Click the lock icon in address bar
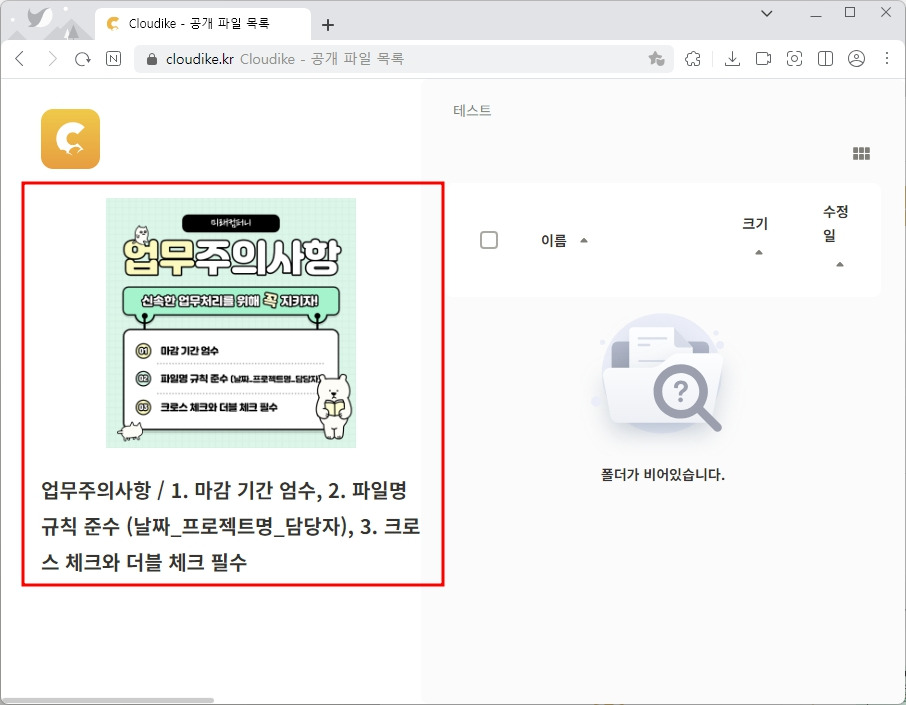This screenshot has width=906, height=705. 151,59
